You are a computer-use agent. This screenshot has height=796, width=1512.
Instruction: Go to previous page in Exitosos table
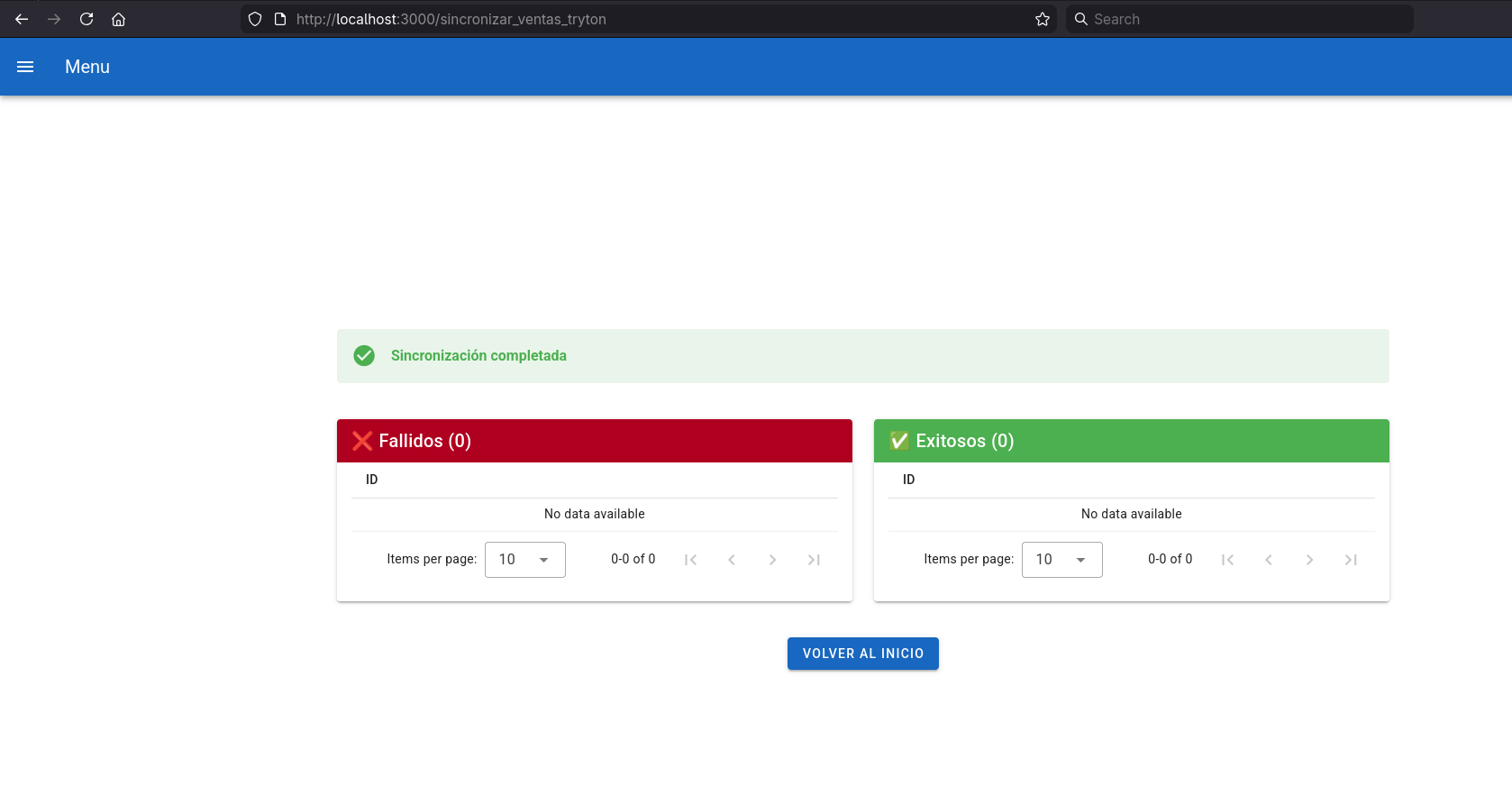coord(1268,560)
